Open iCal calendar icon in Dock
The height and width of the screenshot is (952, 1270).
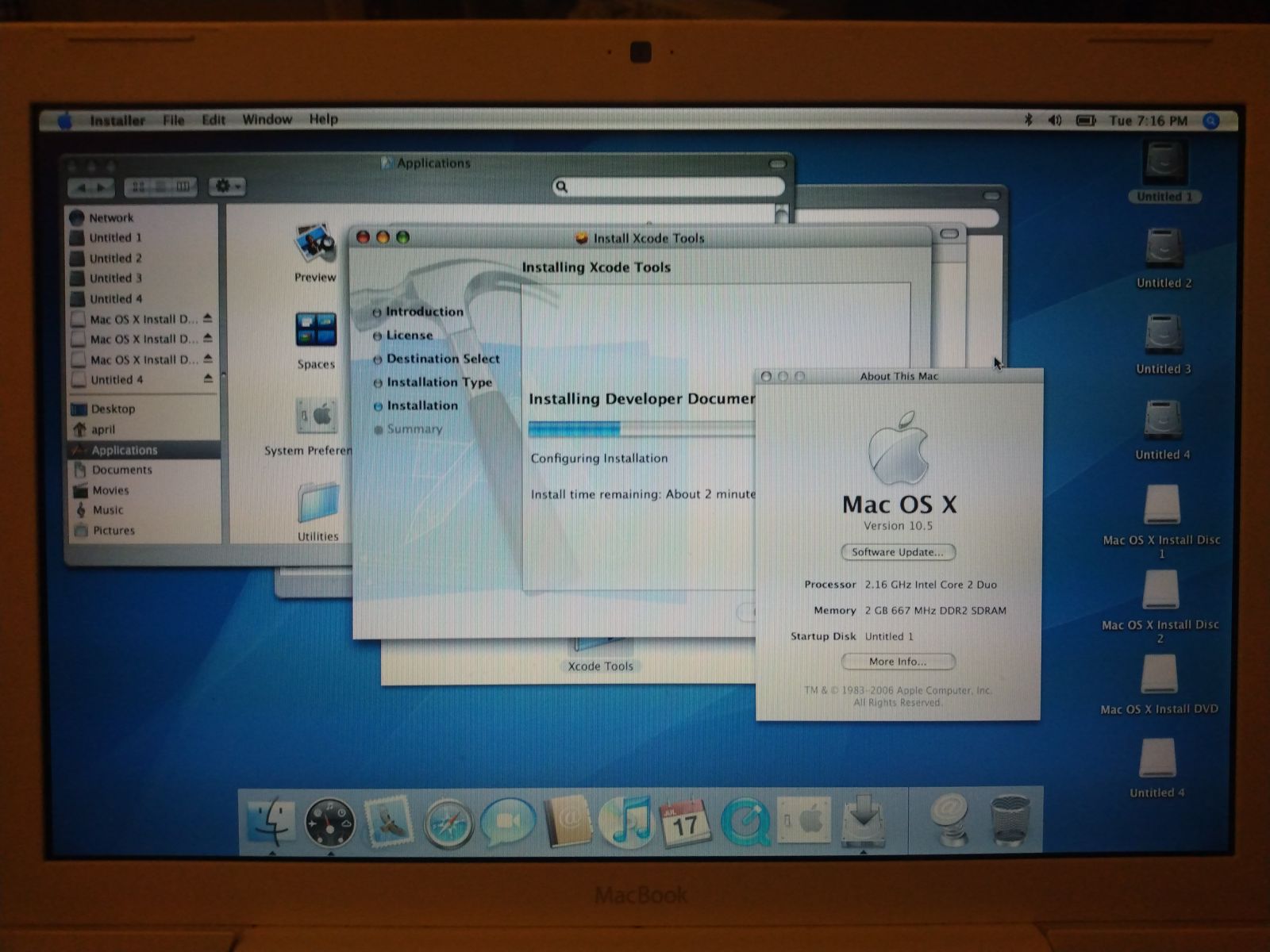[684, 823]
